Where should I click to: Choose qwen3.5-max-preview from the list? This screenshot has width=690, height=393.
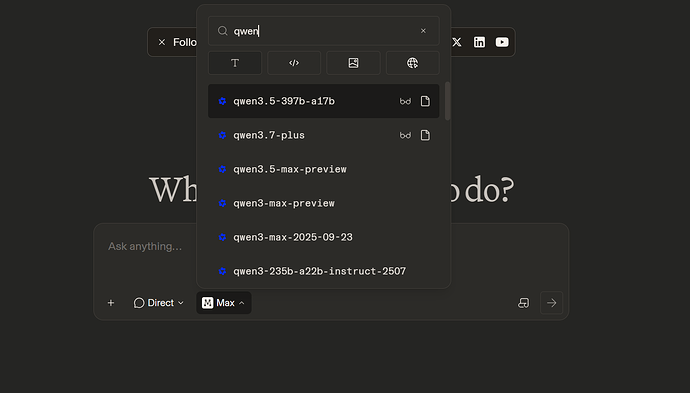pos(323,169)
